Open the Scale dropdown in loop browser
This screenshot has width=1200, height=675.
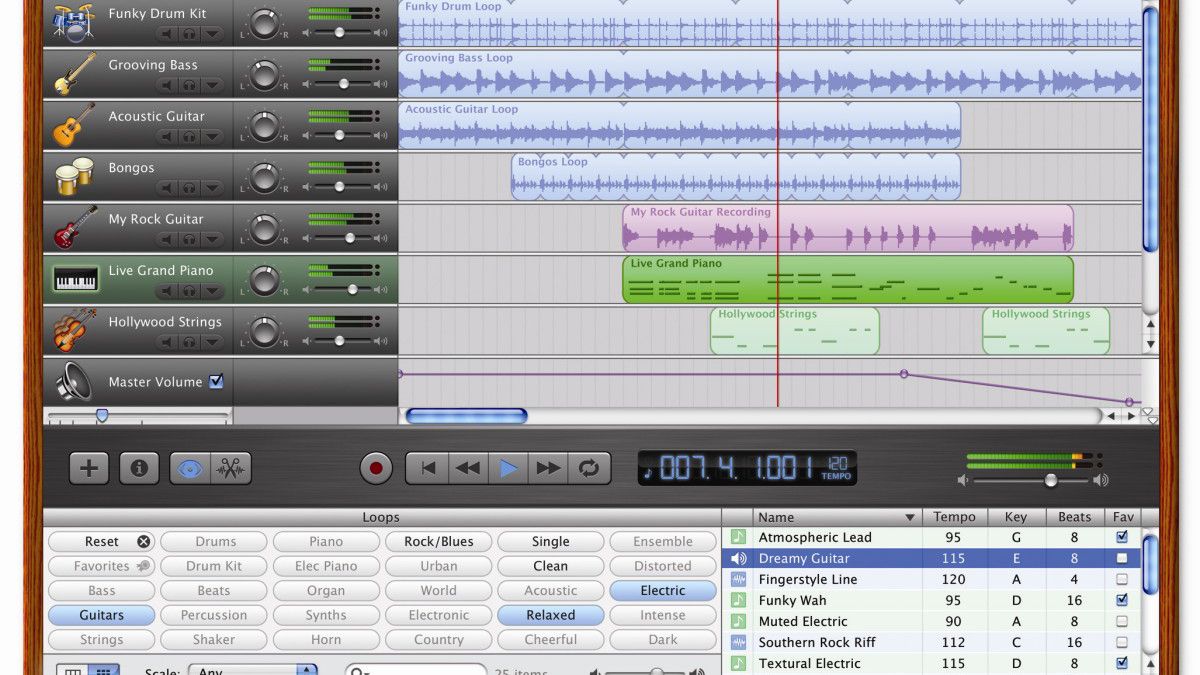pyautogui.click(x=253, y=671)
